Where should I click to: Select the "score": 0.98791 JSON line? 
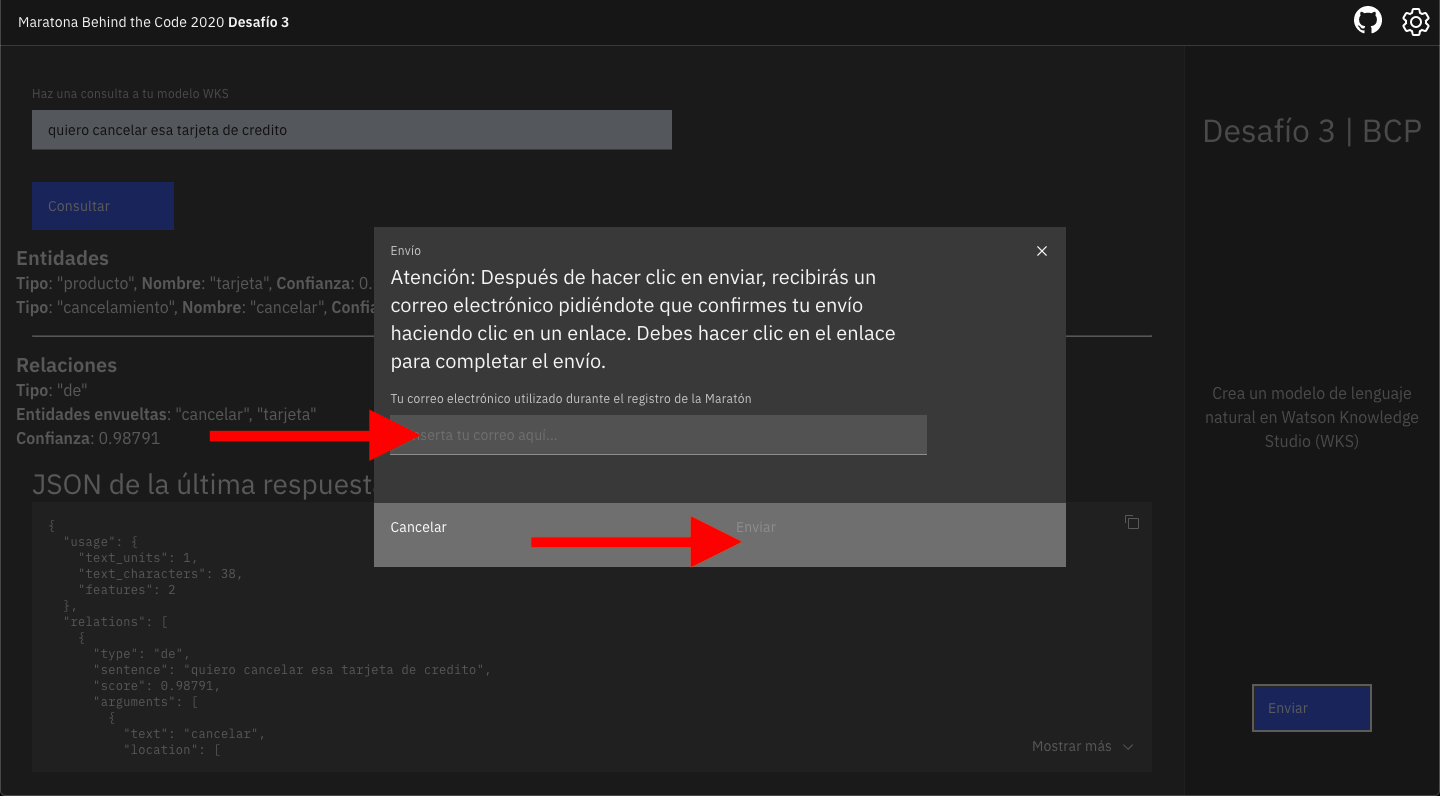(x=156, y=686)
